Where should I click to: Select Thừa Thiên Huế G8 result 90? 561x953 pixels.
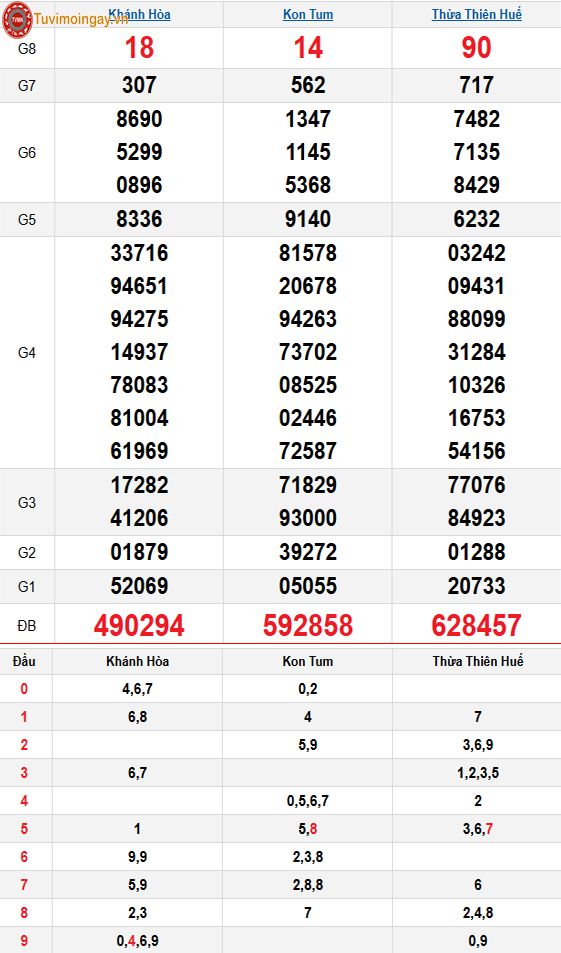point(477,48)
